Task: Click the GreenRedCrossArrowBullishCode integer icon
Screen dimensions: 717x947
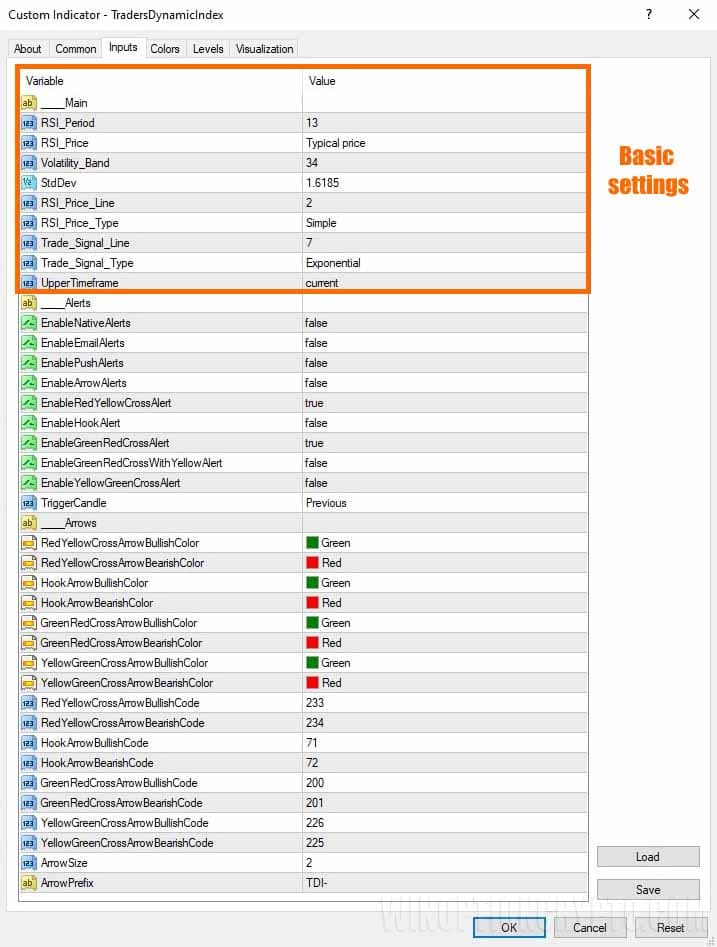Action: pyautogui.click(x=28, y=783)
